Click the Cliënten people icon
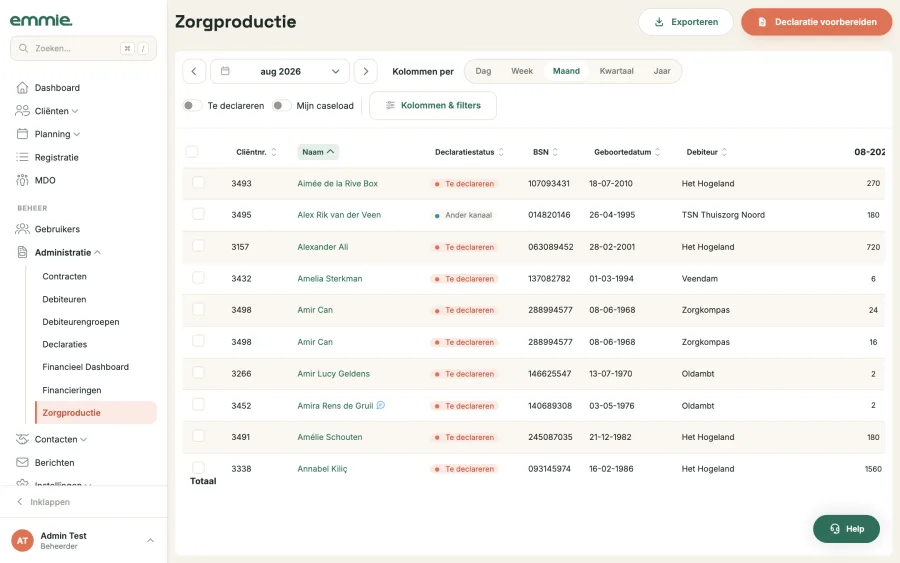The height and width of the screenshot is (563, 900). 22,111
